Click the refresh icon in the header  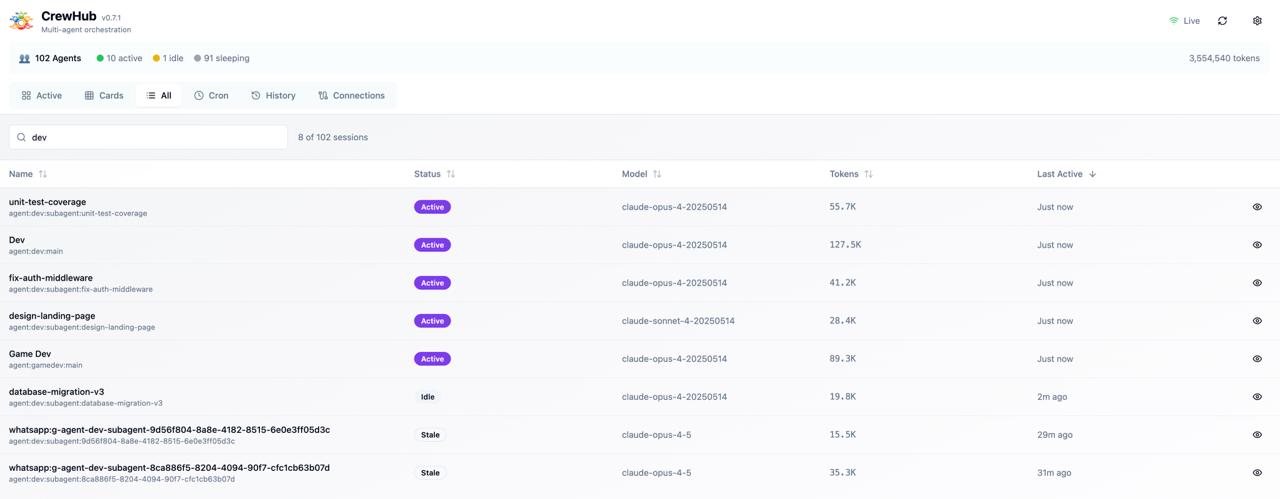(1222, 21)
